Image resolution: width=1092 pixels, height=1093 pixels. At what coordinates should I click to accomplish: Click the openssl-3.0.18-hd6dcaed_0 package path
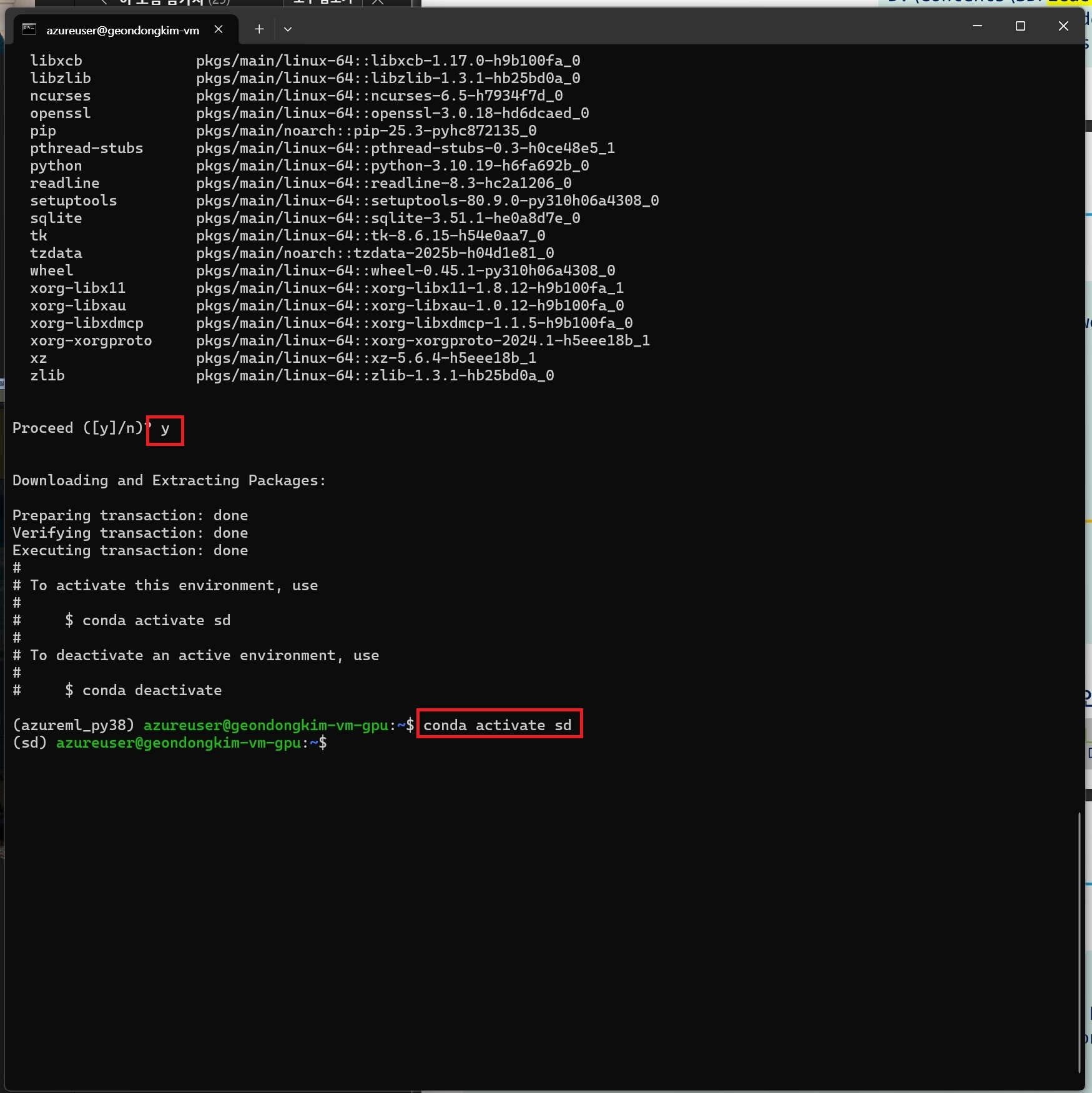pos(393,113)
